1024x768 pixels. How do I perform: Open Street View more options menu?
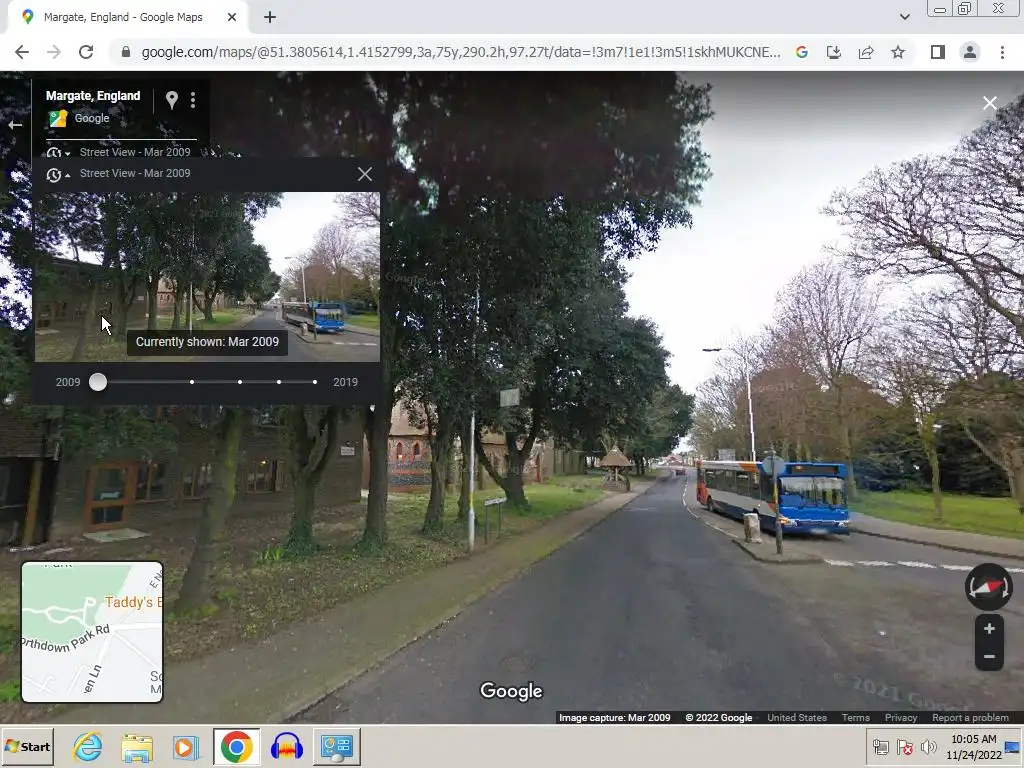(193, 100)
